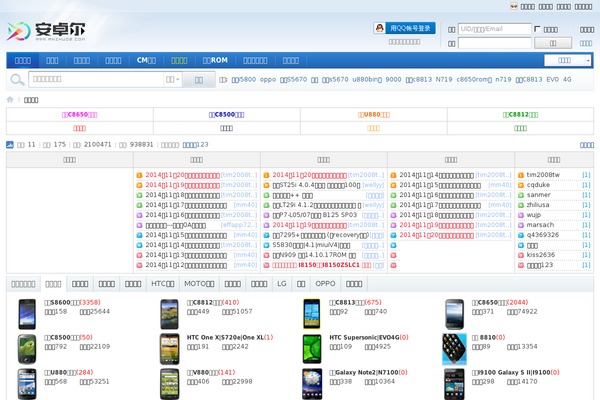The height and width of the screenshot is (400, 600).
Task: Open the ROM nav menu item
Action: point(215,60)
